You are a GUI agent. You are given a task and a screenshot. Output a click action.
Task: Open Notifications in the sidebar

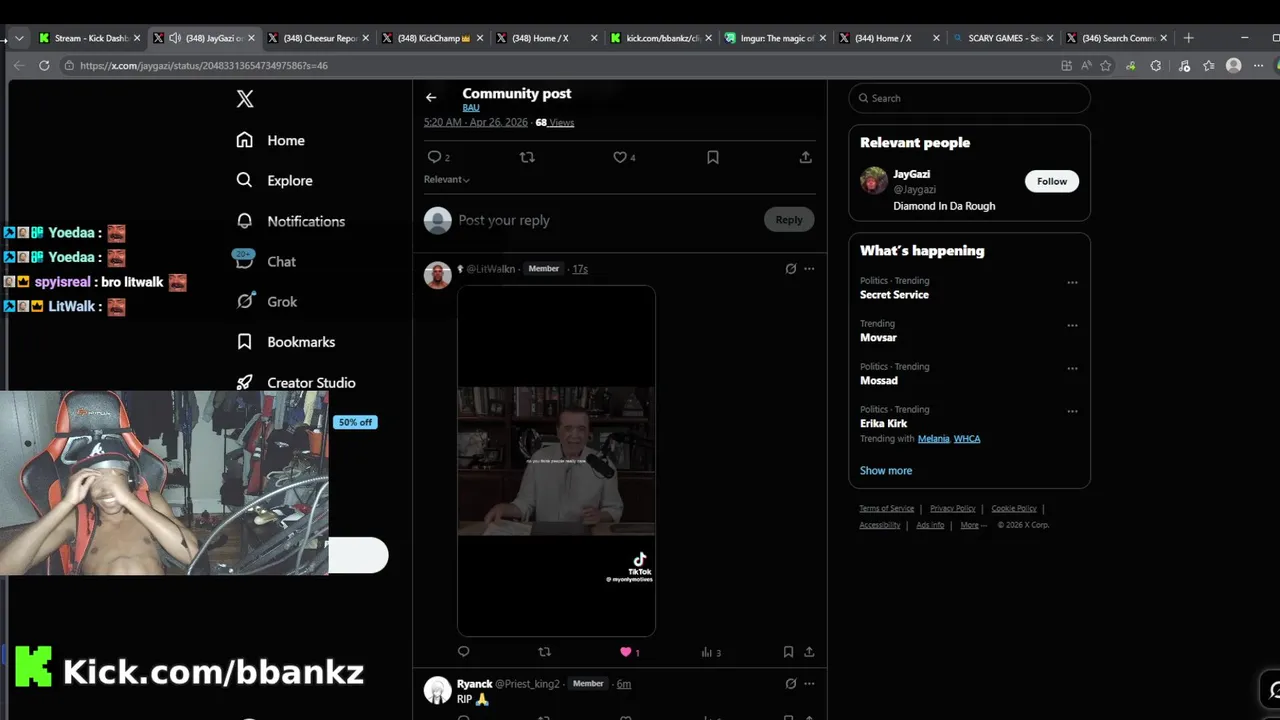pyautogui.click(x=290, y=221)
